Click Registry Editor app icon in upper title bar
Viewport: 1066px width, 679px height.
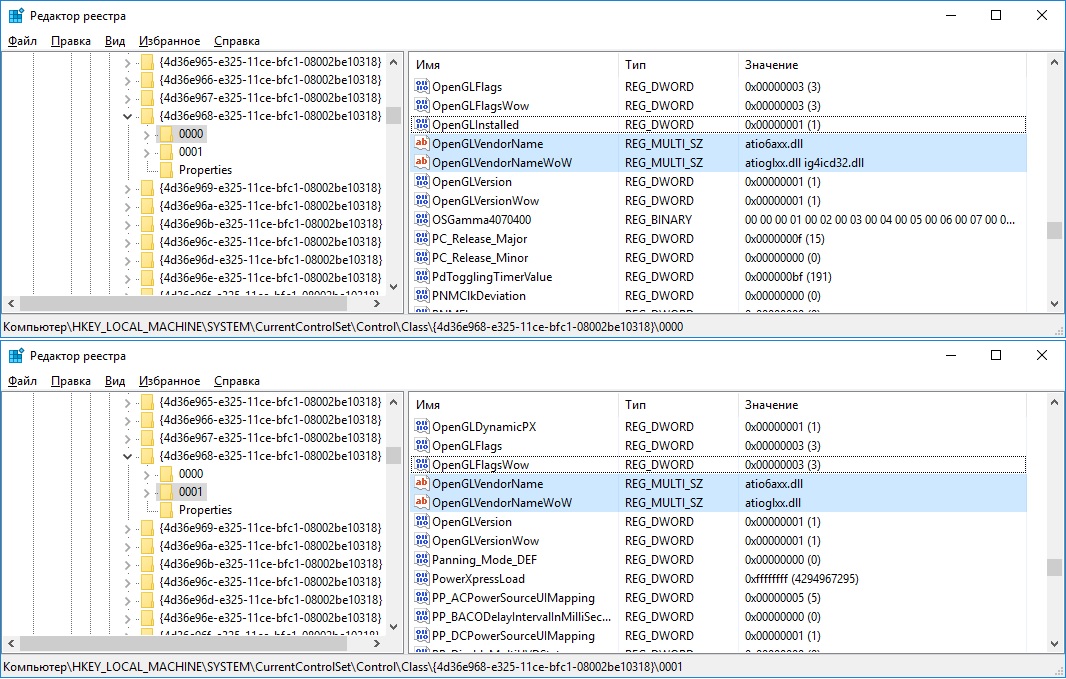click(16, 16)
